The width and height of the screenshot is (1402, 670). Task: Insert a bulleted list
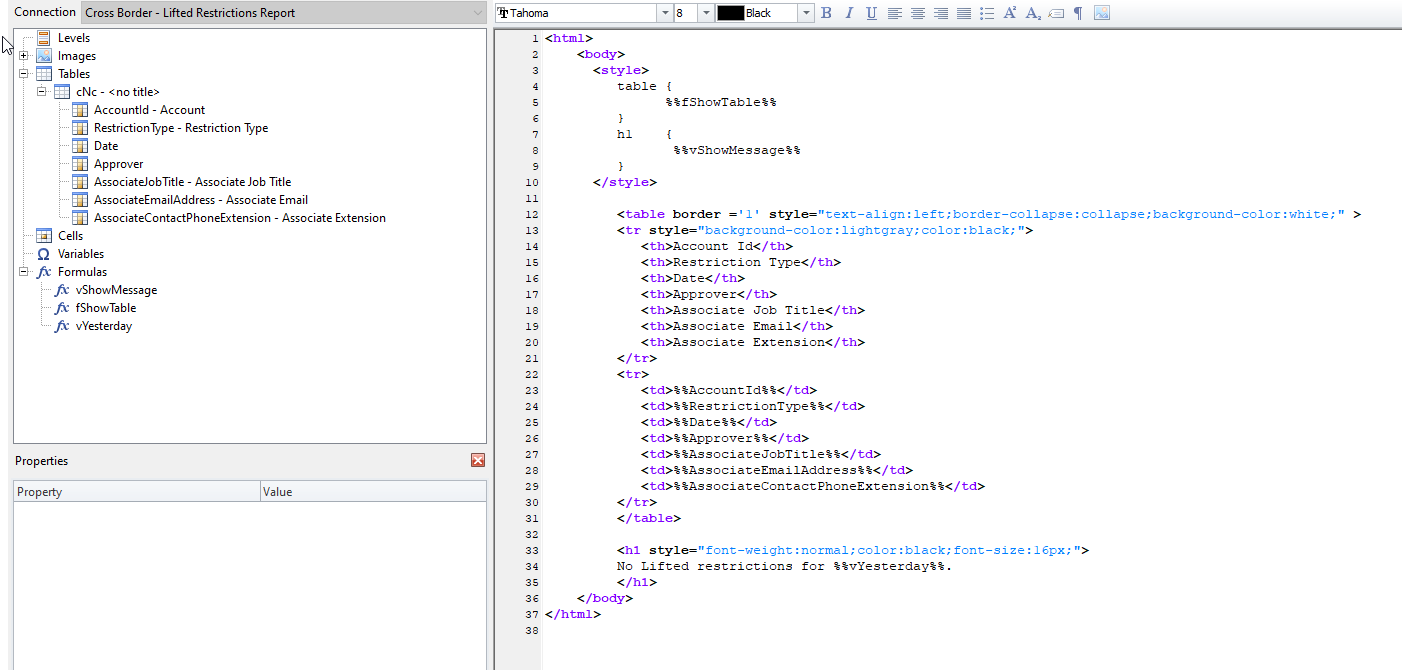(x=986, y=13)
